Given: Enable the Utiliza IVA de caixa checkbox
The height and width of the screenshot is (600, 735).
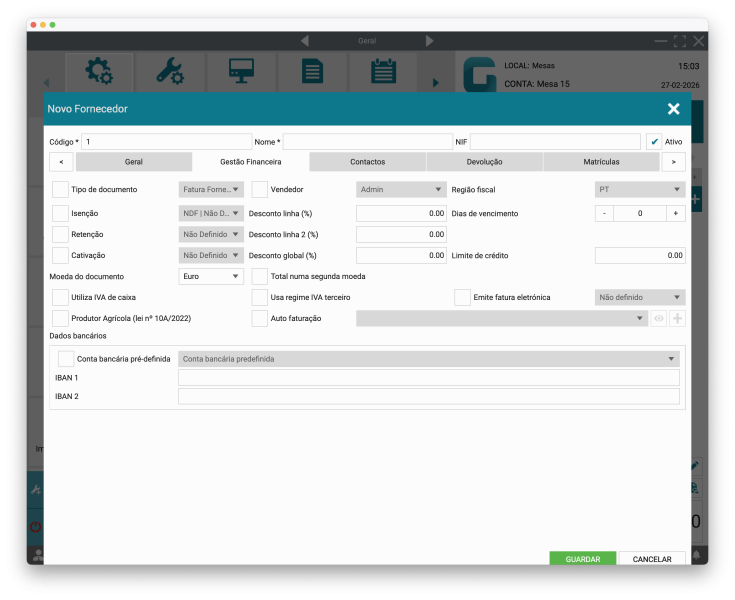Looking at the screenshot, I should tap(60, 297).
